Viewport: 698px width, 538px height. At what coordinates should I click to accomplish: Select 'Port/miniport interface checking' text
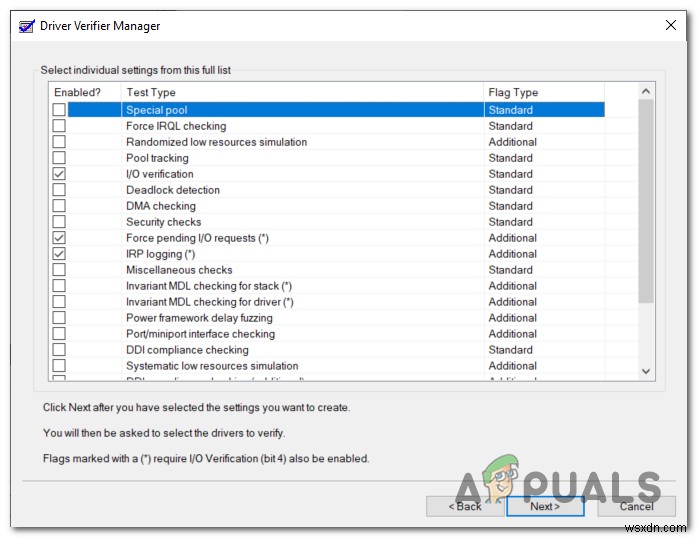coord(200,334)
